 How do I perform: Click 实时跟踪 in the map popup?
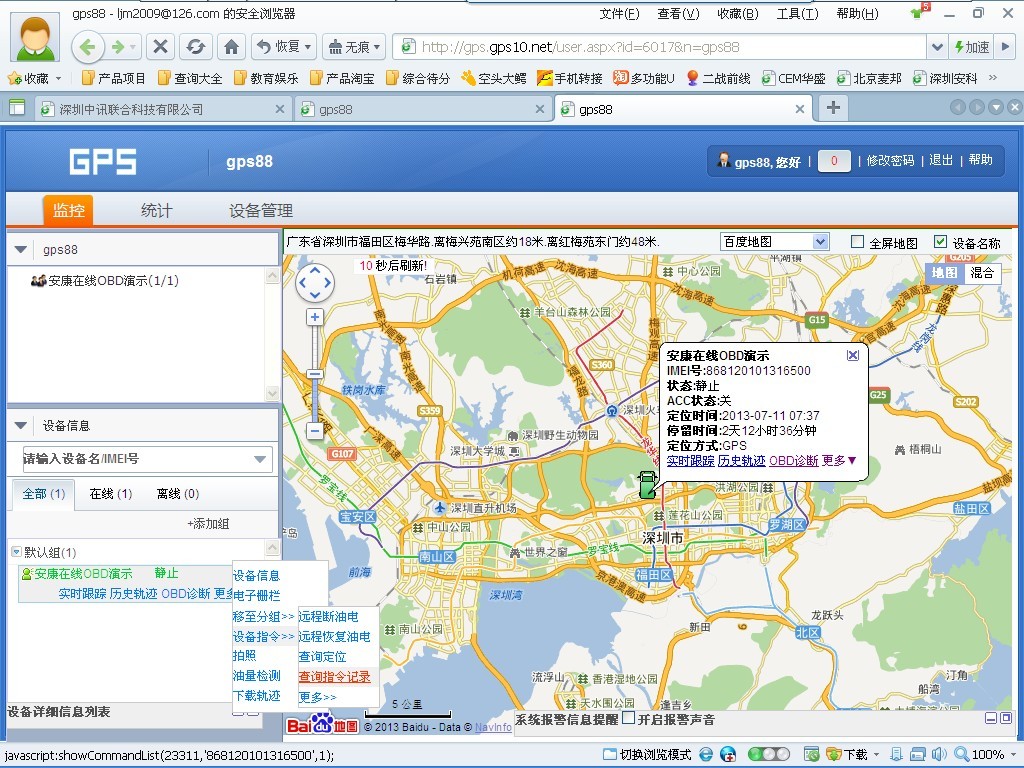[x=690, y=461]
